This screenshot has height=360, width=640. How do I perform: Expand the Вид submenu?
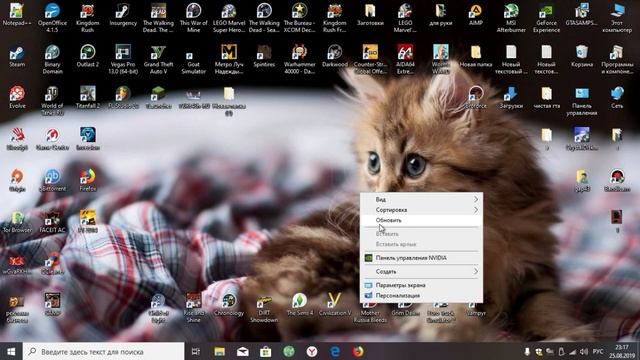tap(421, 199)
